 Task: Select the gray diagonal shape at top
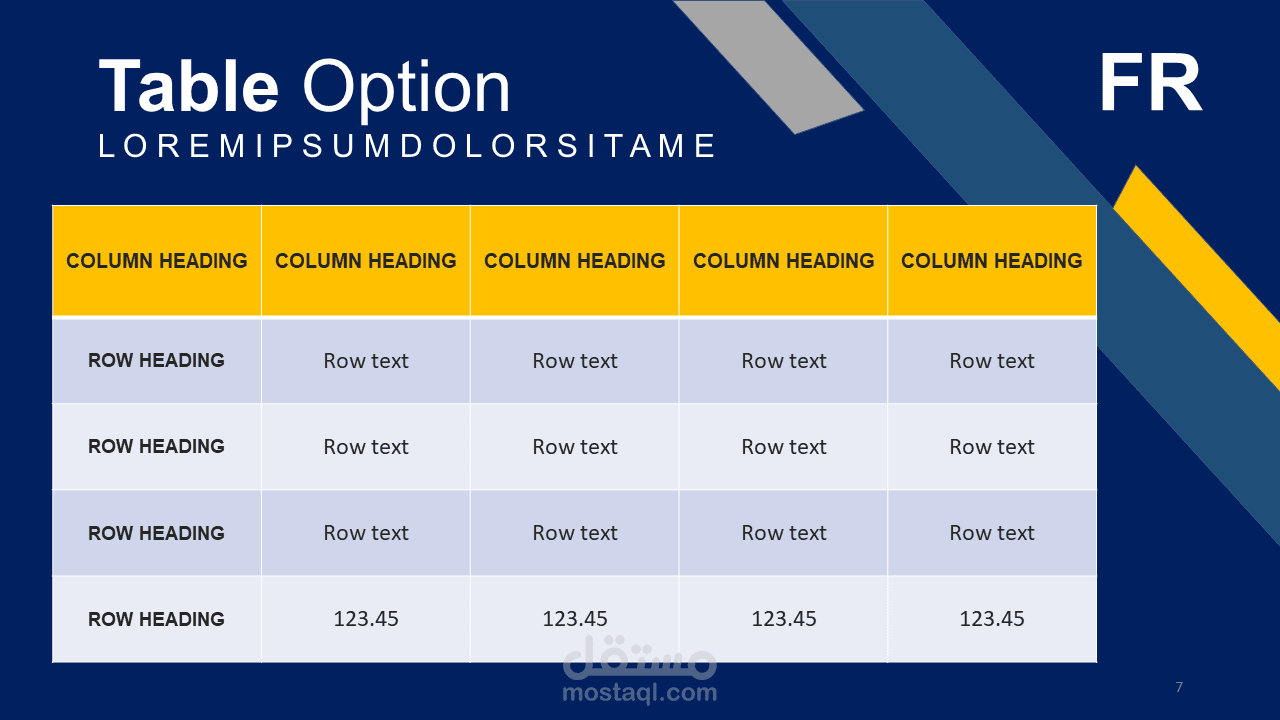768,66
